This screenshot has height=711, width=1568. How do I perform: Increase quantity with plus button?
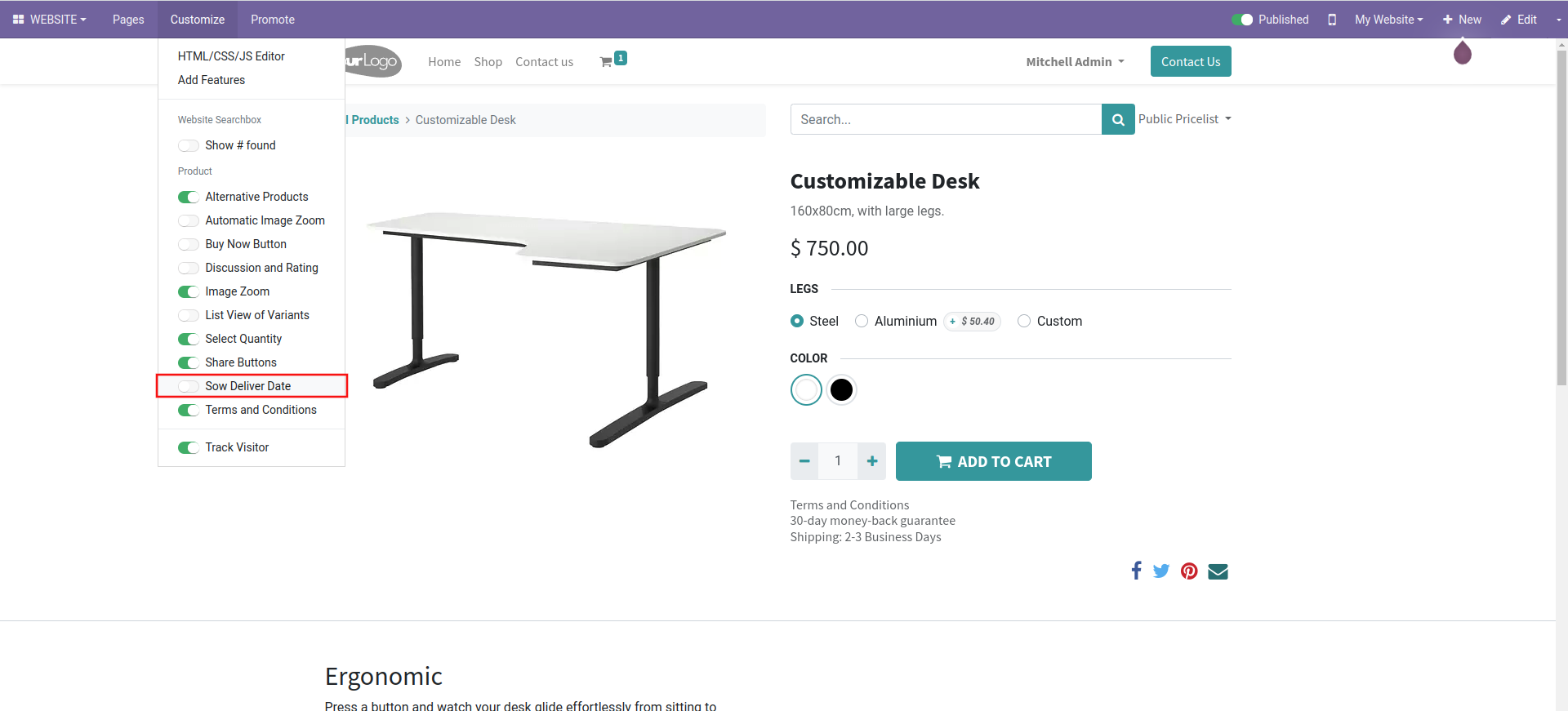[x=872, y=461]
